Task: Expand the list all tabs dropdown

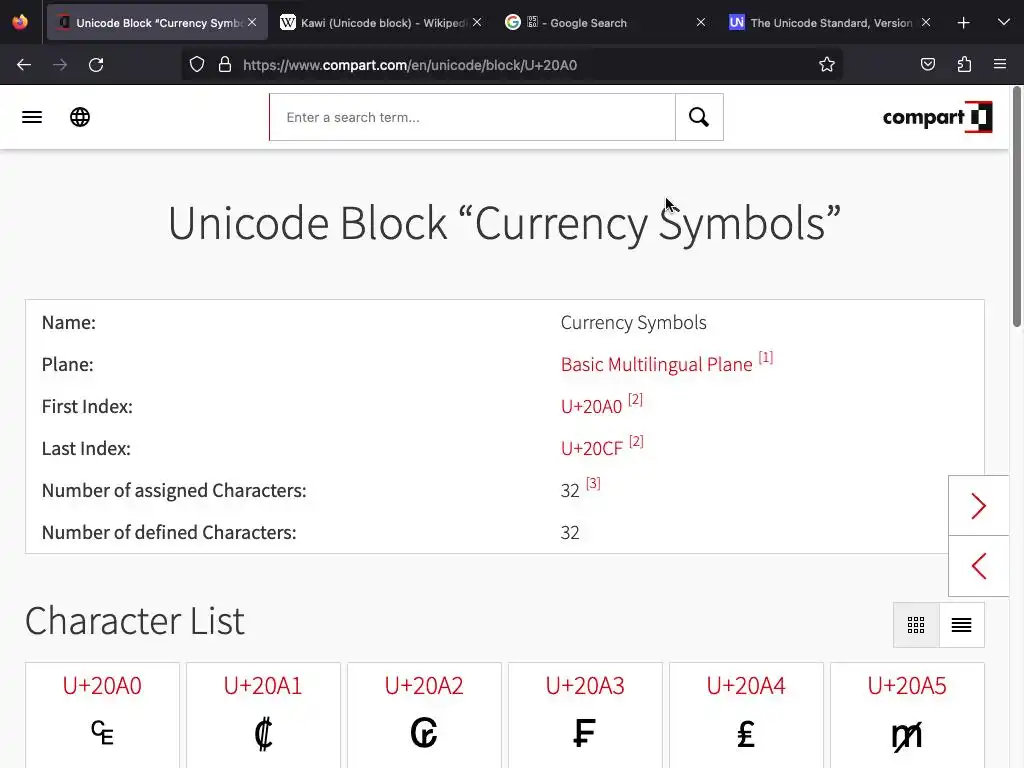Action: 1003,22
